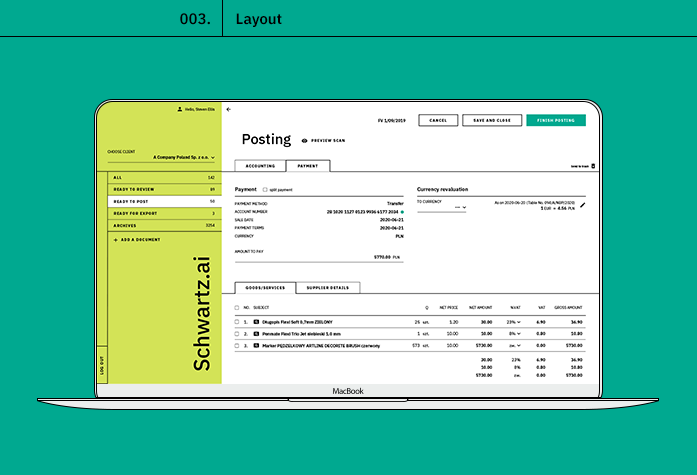Click the Preview Scan link

[x=328, y=140]
